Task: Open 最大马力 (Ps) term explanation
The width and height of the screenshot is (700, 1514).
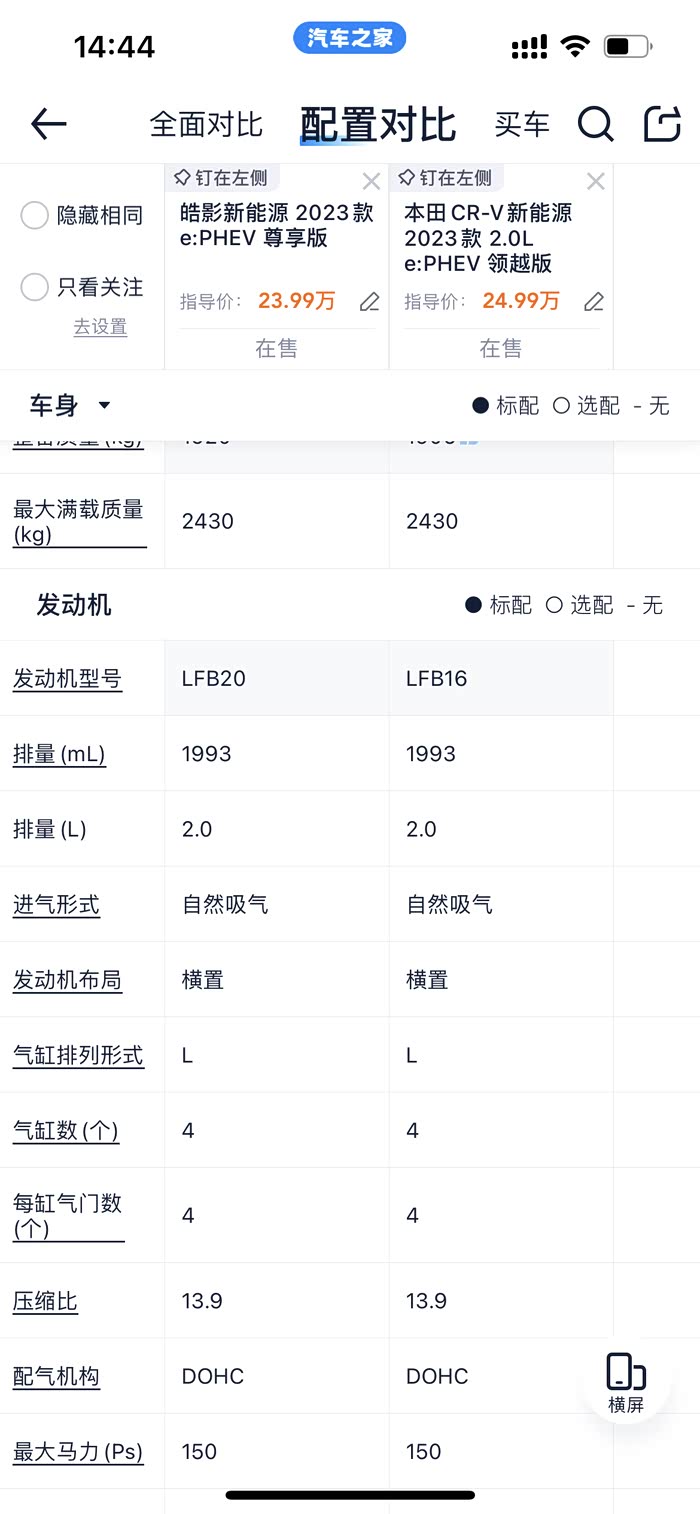Action: (78, 1451)
